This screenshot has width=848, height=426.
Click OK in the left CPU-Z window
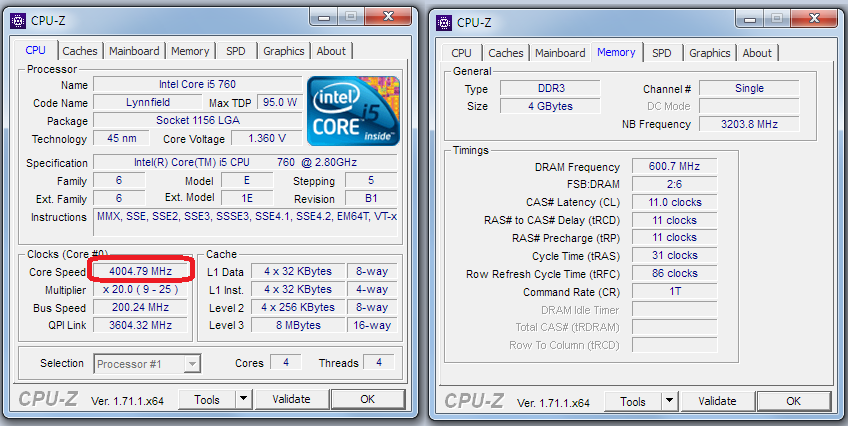click(x=367, y=399)
